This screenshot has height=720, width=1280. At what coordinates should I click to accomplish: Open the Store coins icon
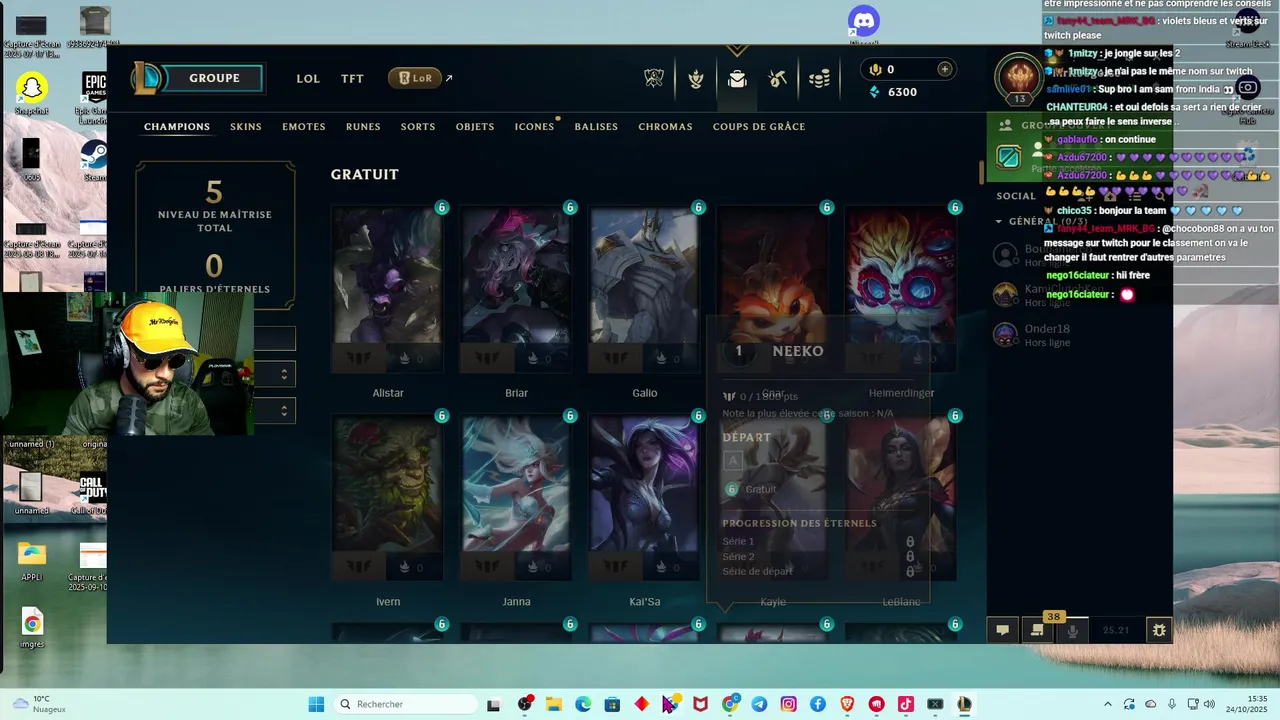click(819, 79)
